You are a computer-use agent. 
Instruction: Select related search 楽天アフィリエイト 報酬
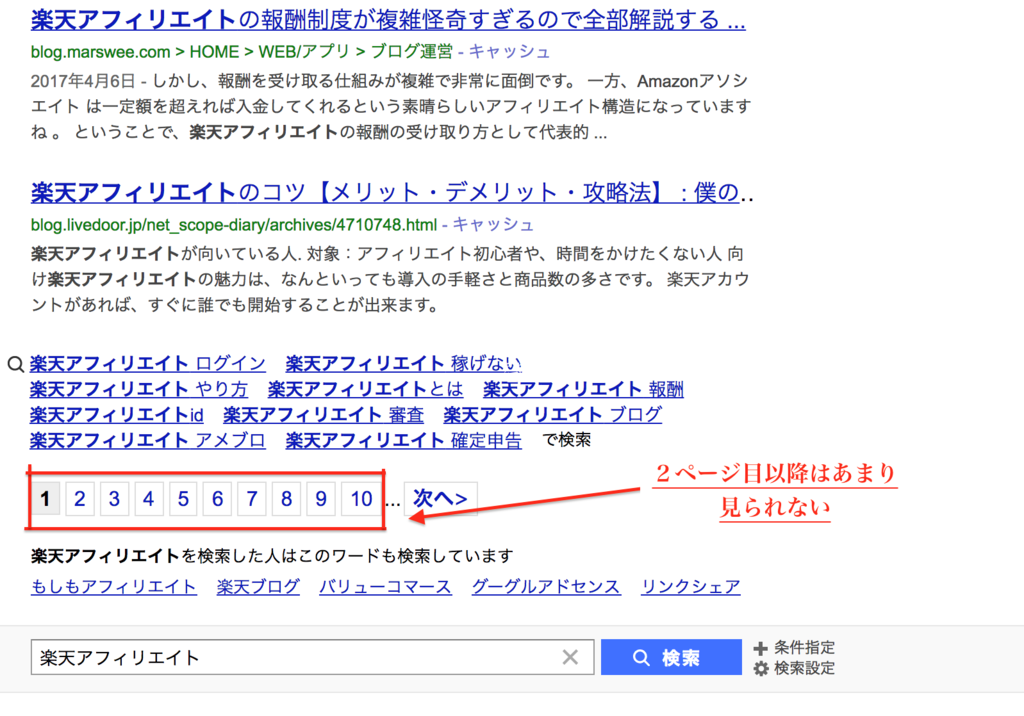(x=583, y=389)
